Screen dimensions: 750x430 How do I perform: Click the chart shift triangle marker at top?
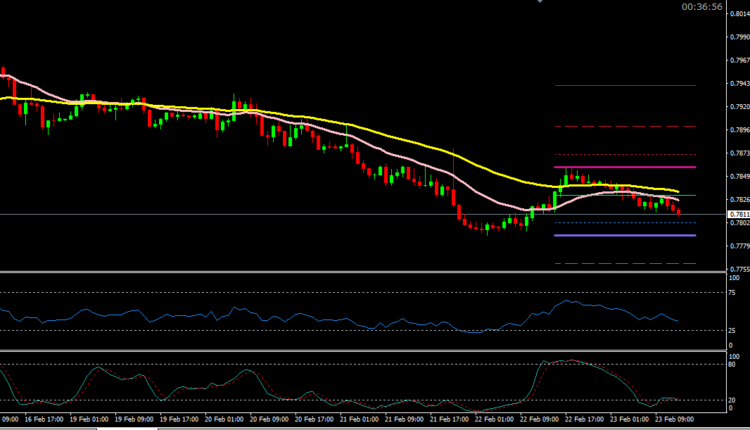pyautogui.click(x=541, y=2)
